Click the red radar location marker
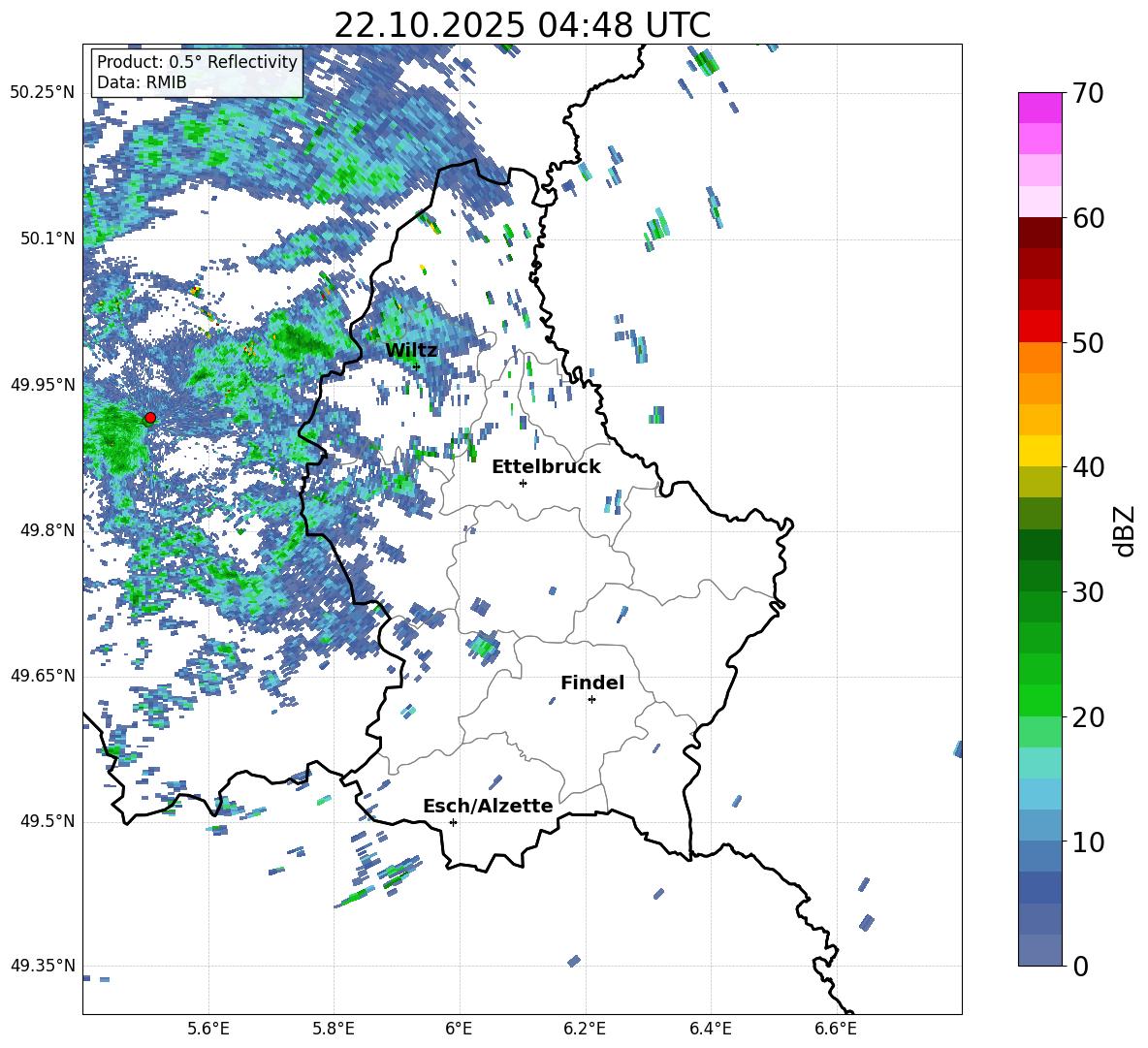The height and width of the screenshot is (1048, 1148). point(150,418)
